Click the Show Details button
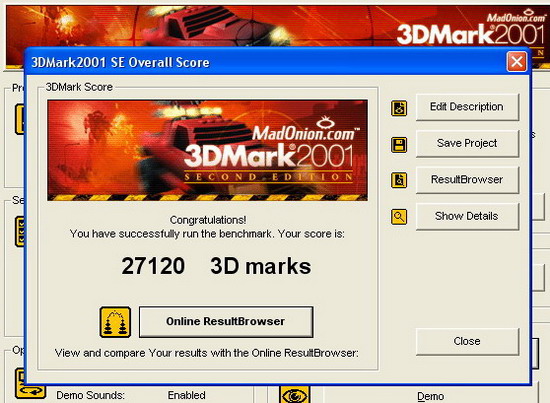 [x=467, y=216]
